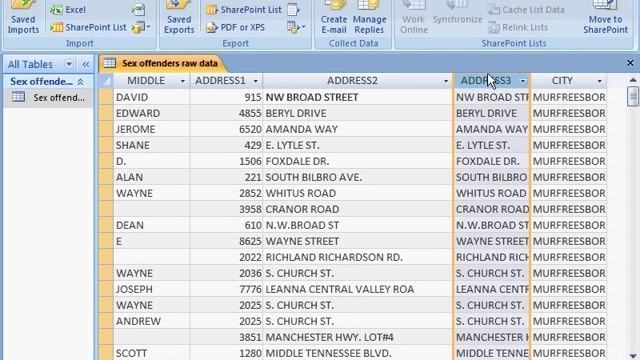
Task: Click Move to SharePoint
Action: [x=605, y=18]
